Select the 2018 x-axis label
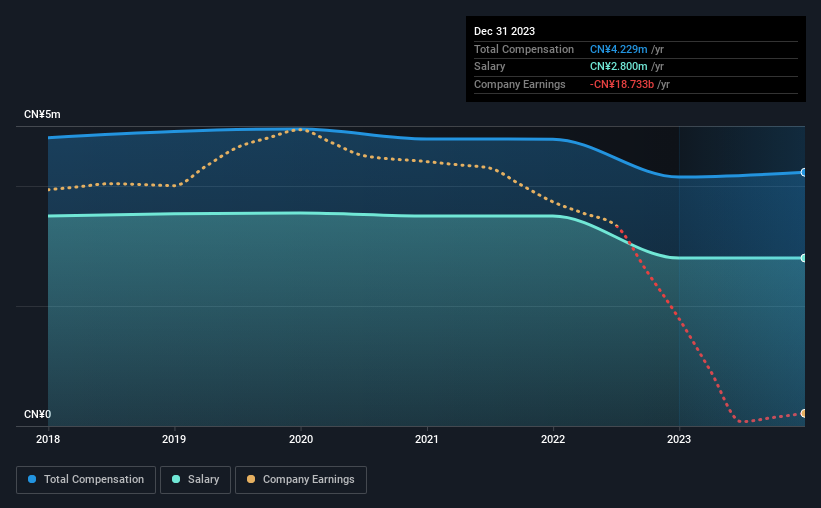This screenshot has height=508, width=821. coord(48,439)
